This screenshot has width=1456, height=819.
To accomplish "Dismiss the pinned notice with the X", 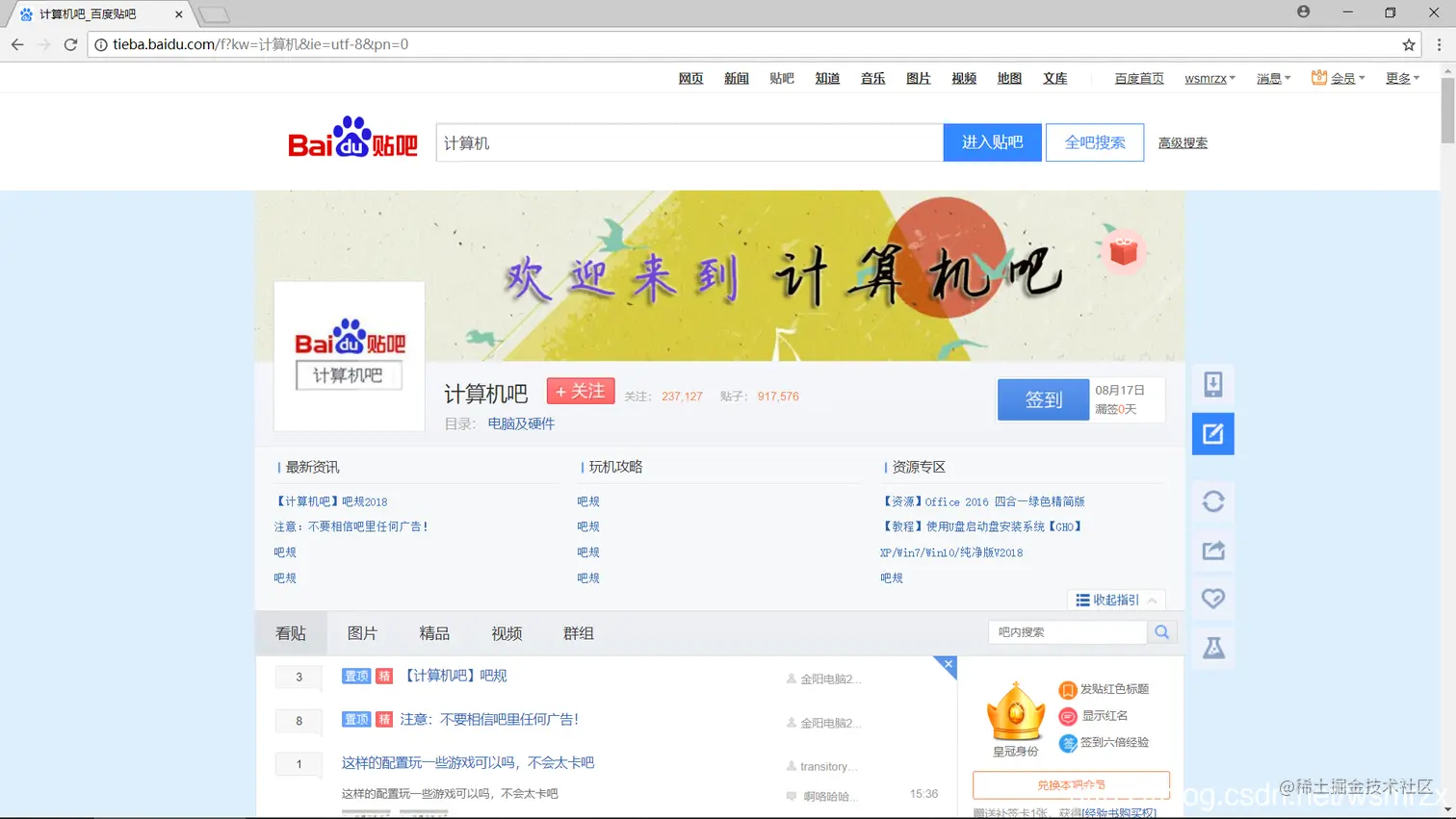I will point(947,664).
